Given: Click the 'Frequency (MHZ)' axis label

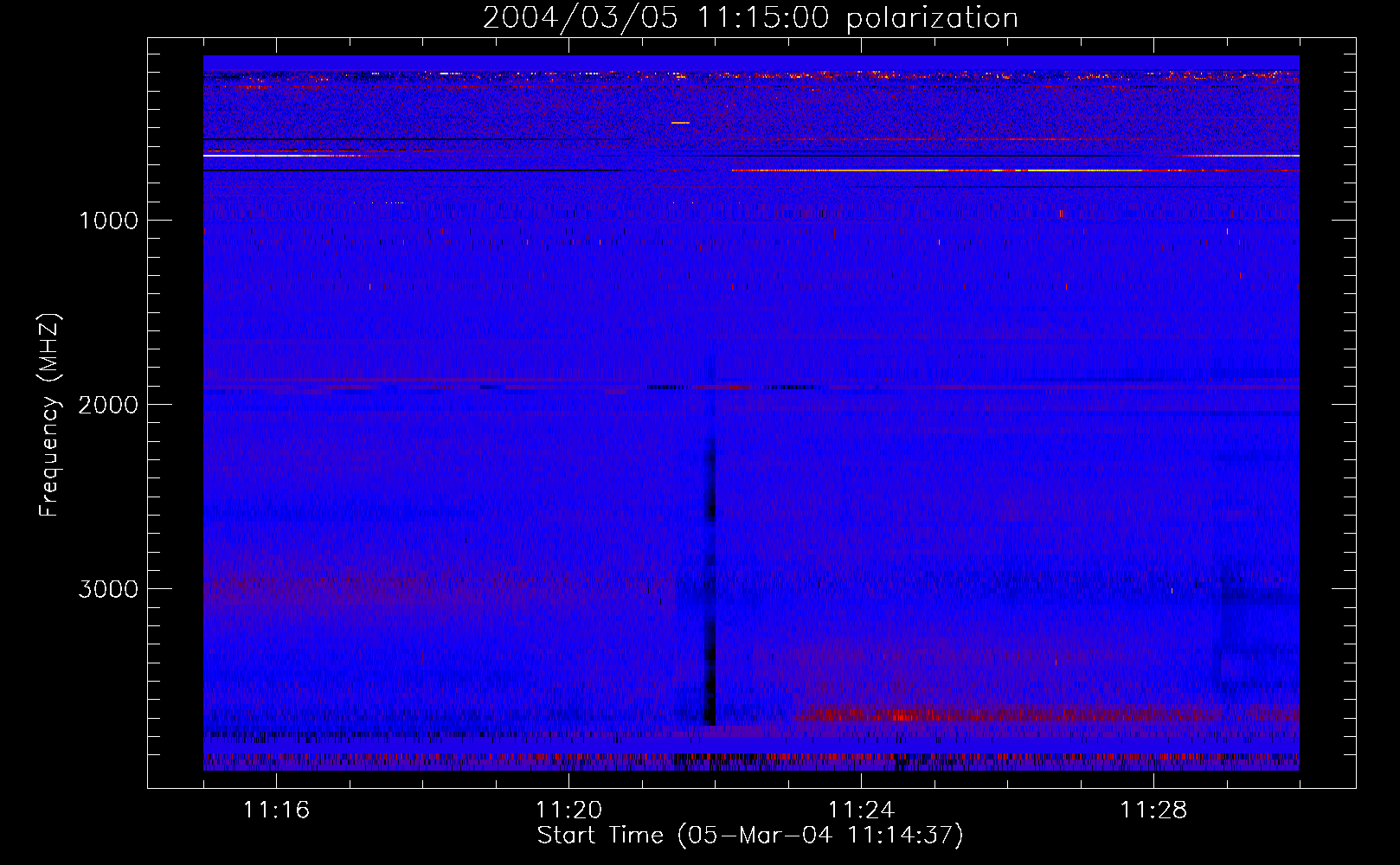Looking at the screenshot, I should click(x=49, y=415).
